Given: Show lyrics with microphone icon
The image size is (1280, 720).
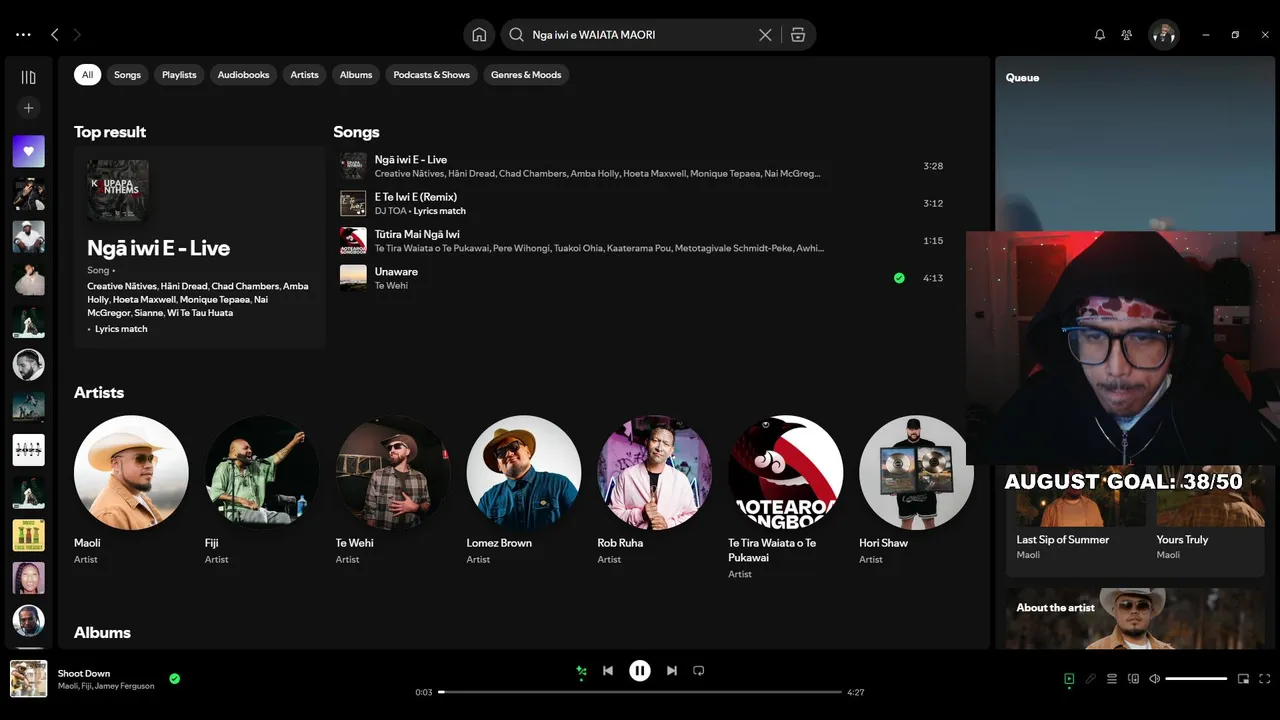Looking at the screenshot, I should (1091, 679).
